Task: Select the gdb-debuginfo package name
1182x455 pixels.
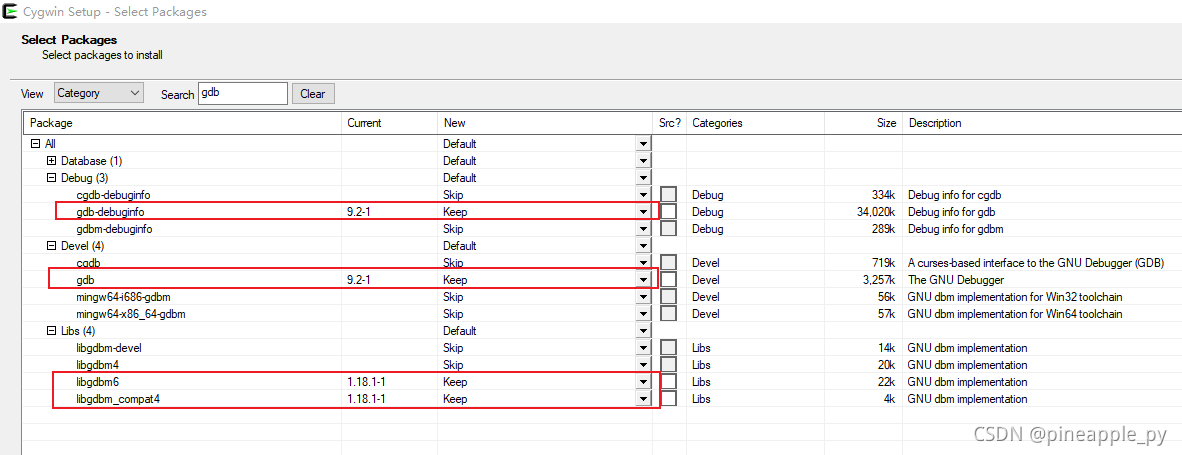Action: [x=110, y=212]
